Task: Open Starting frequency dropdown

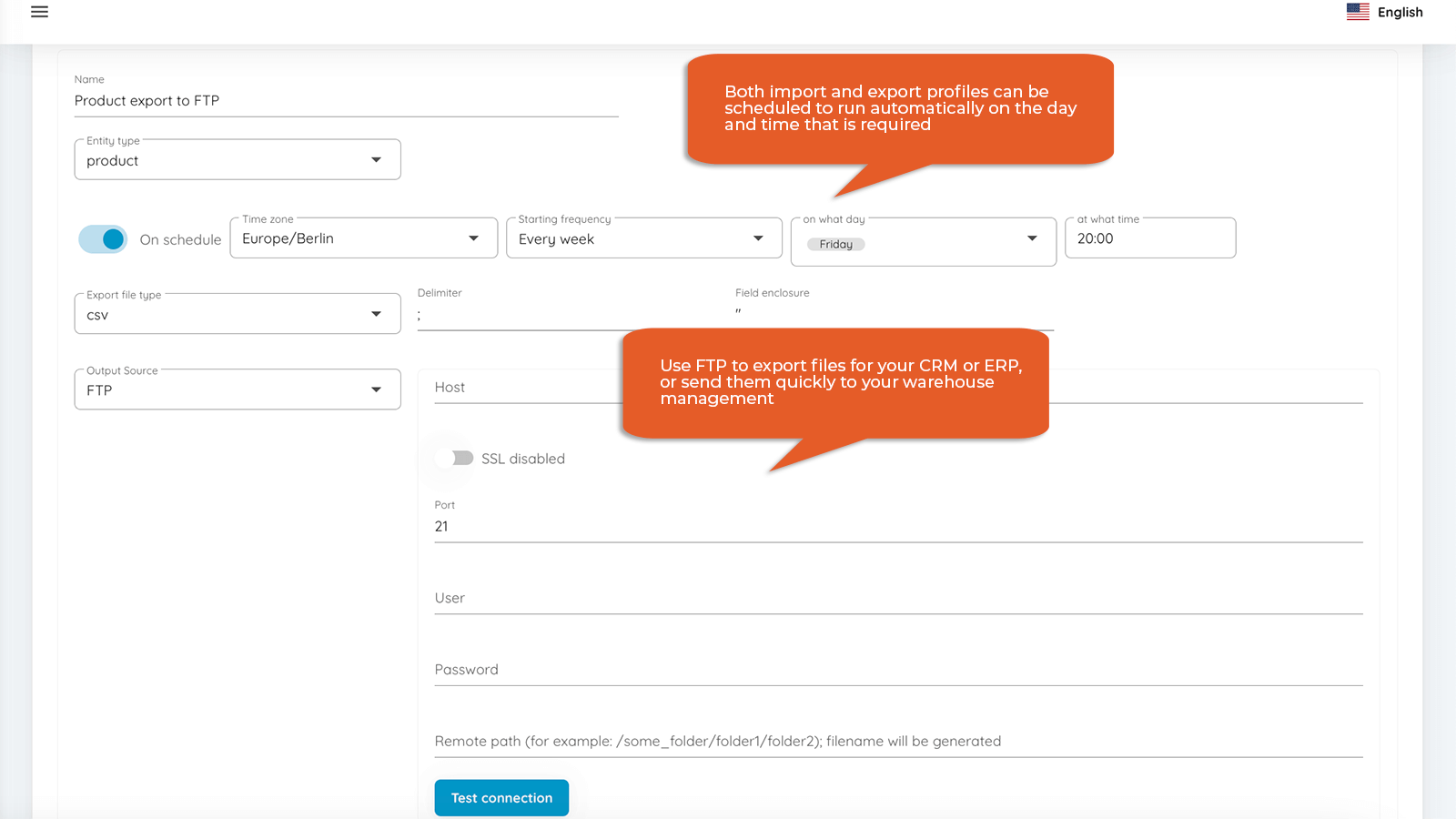Action: 643,238
